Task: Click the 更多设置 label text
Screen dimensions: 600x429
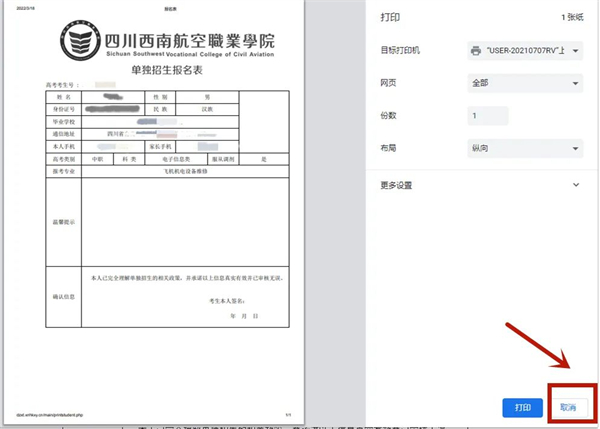Action: [x=396, y=185]
